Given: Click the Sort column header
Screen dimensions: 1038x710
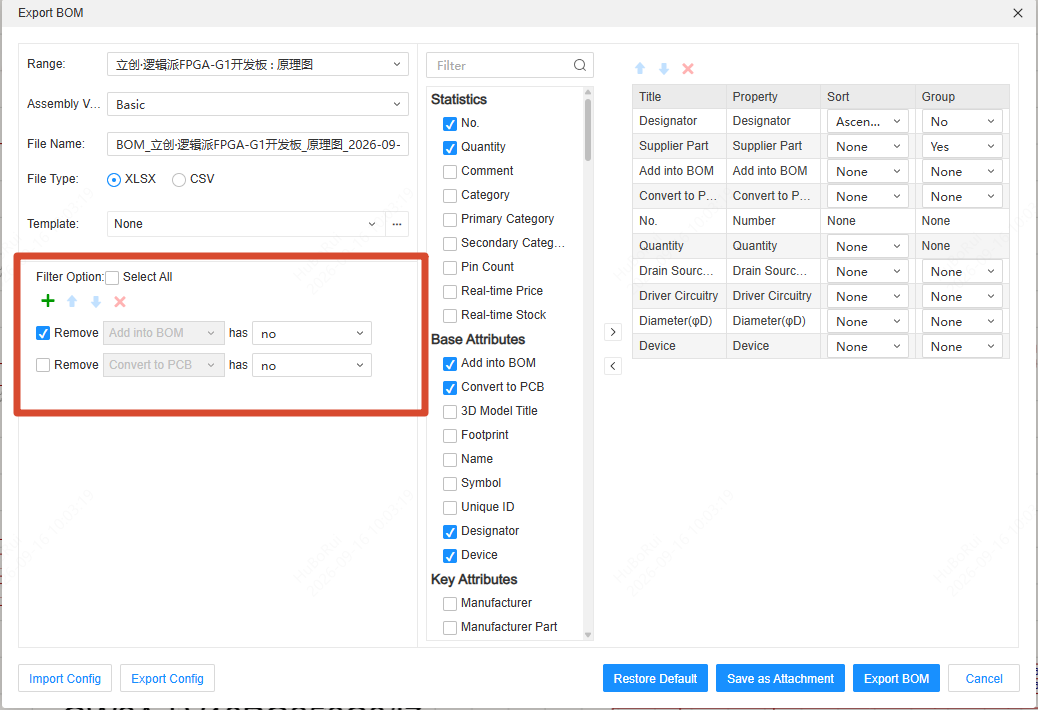Looking at the screenshot, I should [x=868, y=97].
